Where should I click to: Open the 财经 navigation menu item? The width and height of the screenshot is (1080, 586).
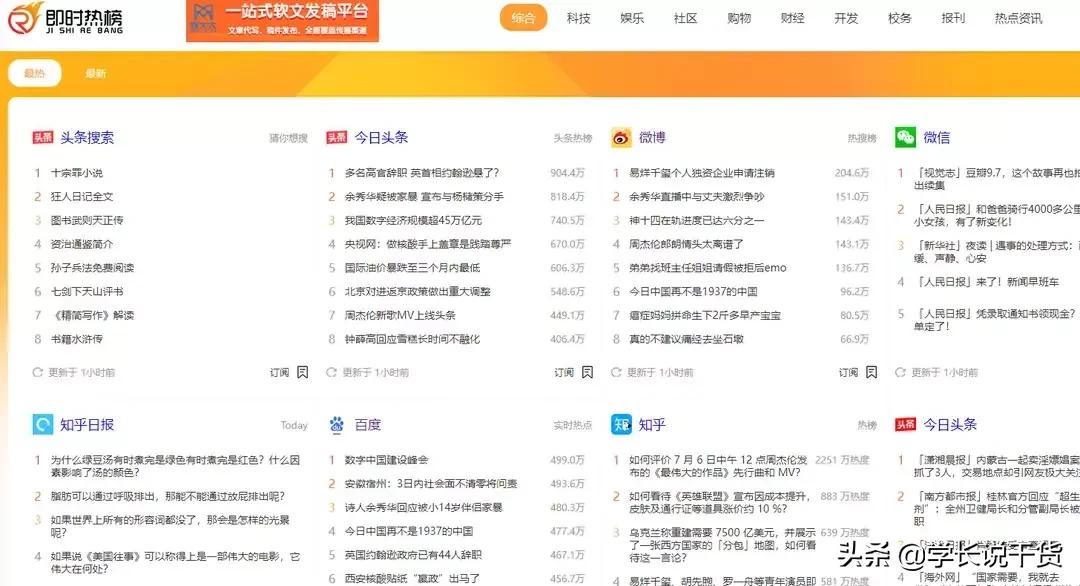click(x=792, y=18)
